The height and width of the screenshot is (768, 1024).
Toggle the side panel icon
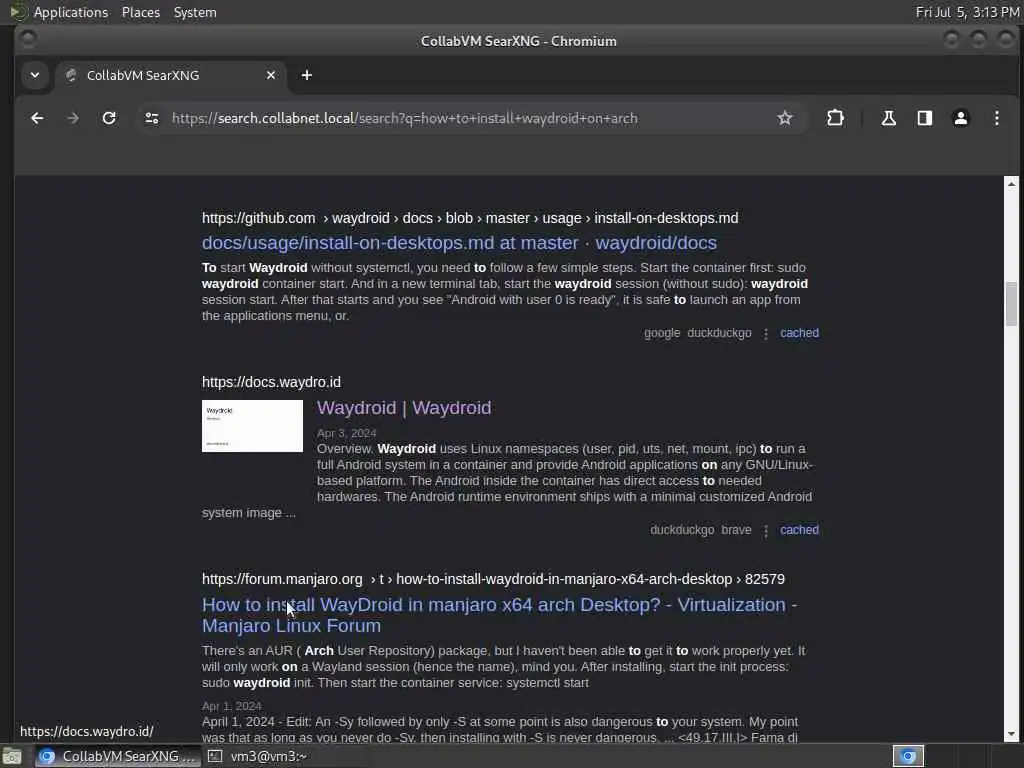pos(925,118)
